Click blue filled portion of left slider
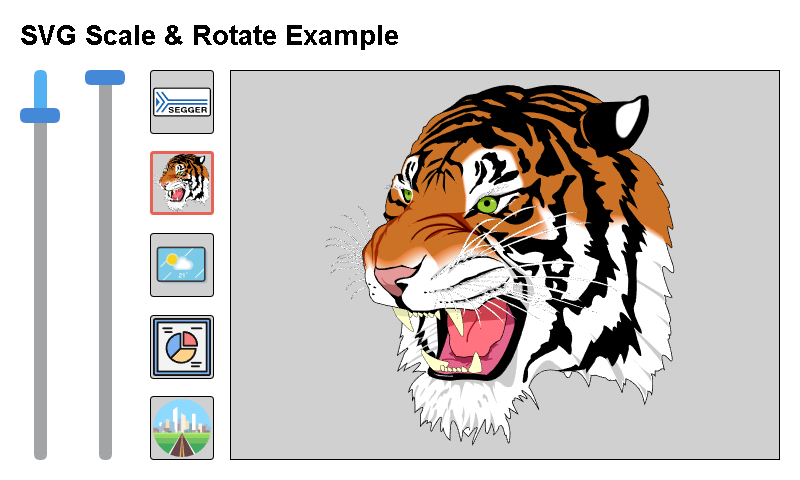This screenshot has height=480, width=800. click(x=40, y=90)
